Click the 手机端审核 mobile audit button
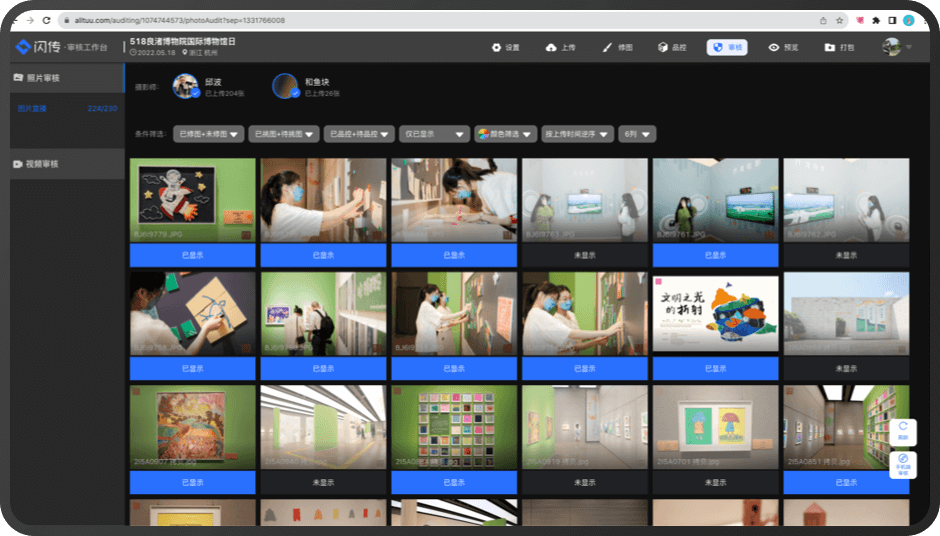 click(x=902, y=464)
